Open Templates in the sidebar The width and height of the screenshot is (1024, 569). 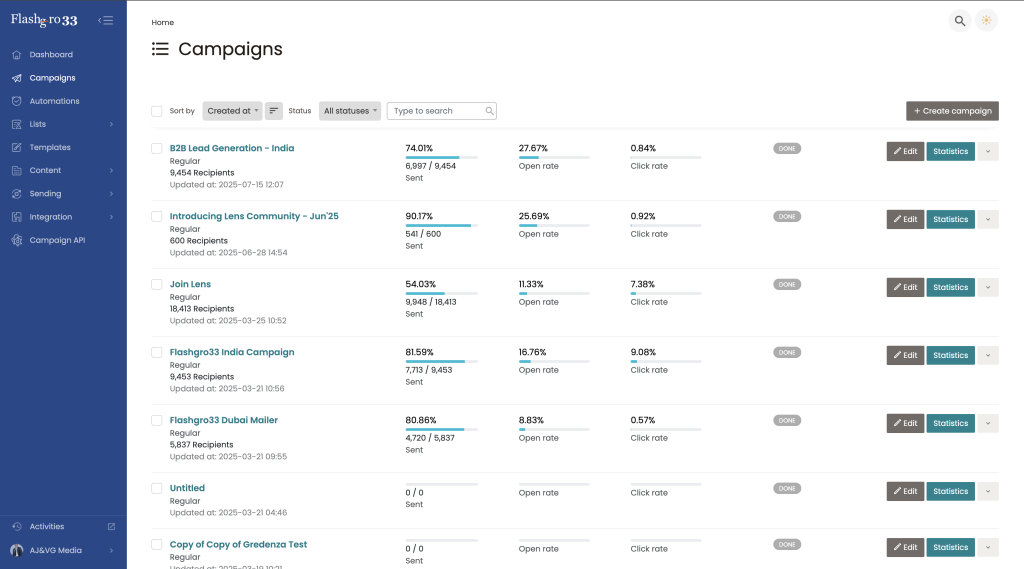point(50,147)
